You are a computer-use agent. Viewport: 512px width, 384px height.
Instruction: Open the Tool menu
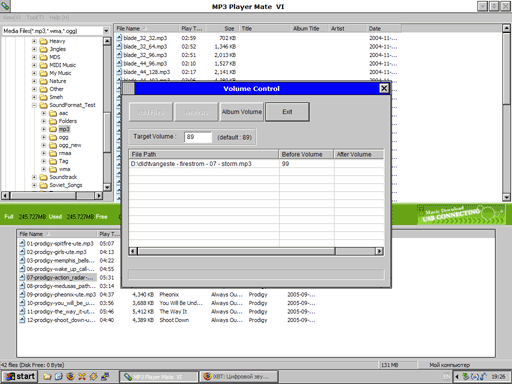[x=35, y=17]
